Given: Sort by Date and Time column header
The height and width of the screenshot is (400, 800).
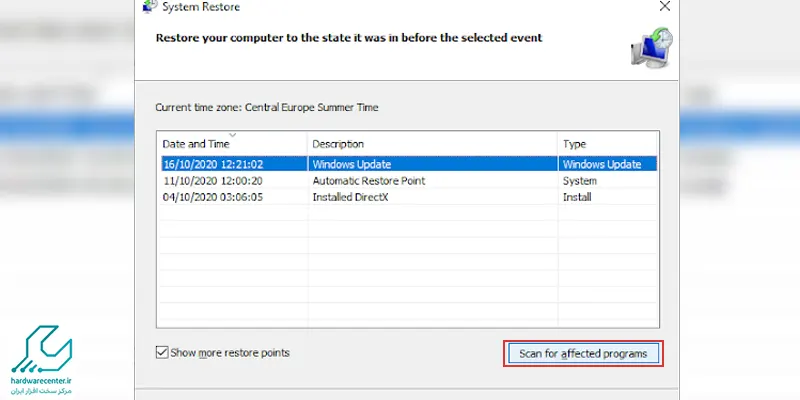Looking at the screenshot, I should (232, 144).
